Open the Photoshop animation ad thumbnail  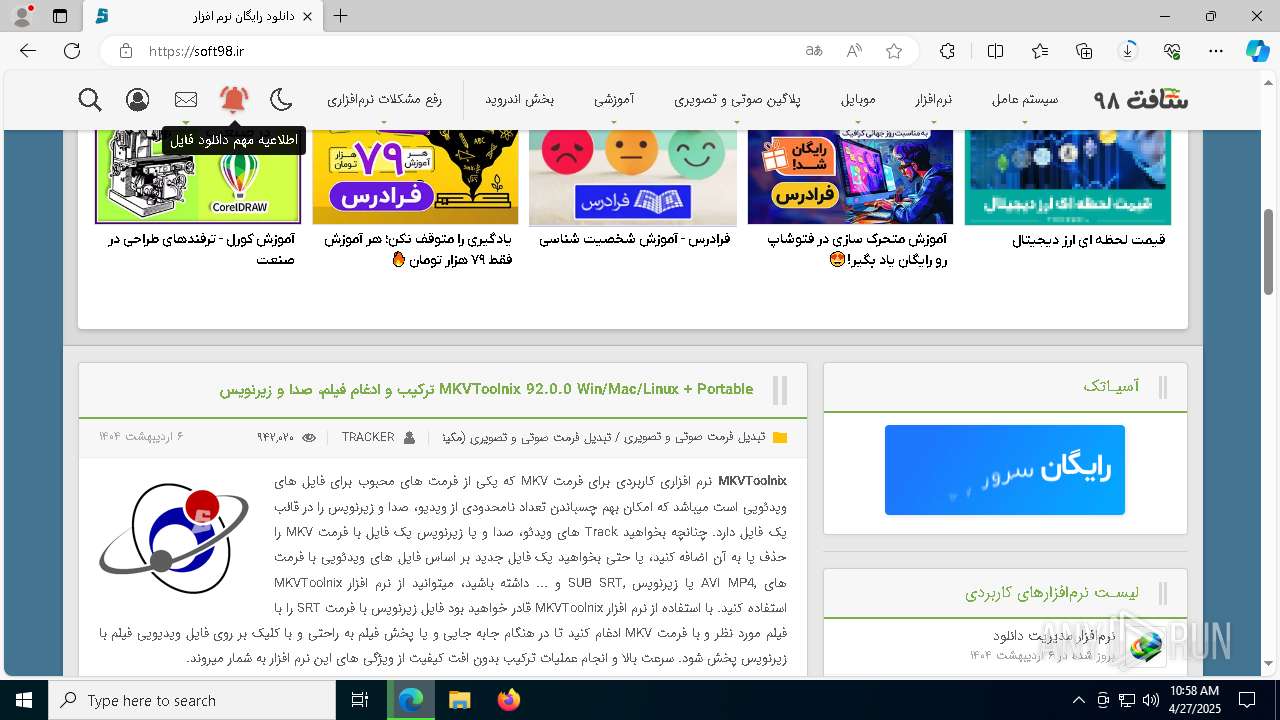pyautogui.click(x=850, y=177)
